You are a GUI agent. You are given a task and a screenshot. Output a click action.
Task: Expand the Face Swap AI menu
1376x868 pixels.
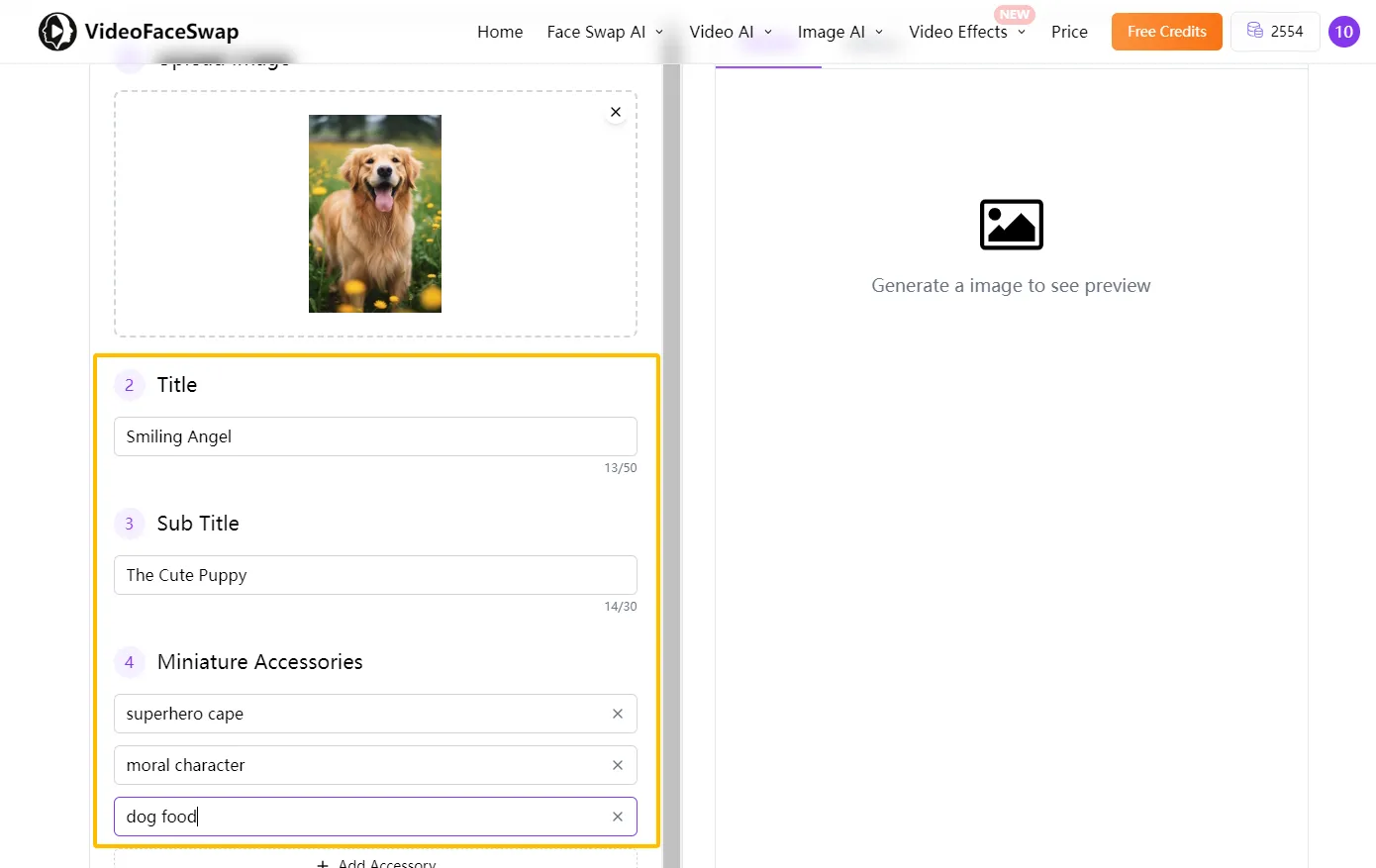coord(605,32)
